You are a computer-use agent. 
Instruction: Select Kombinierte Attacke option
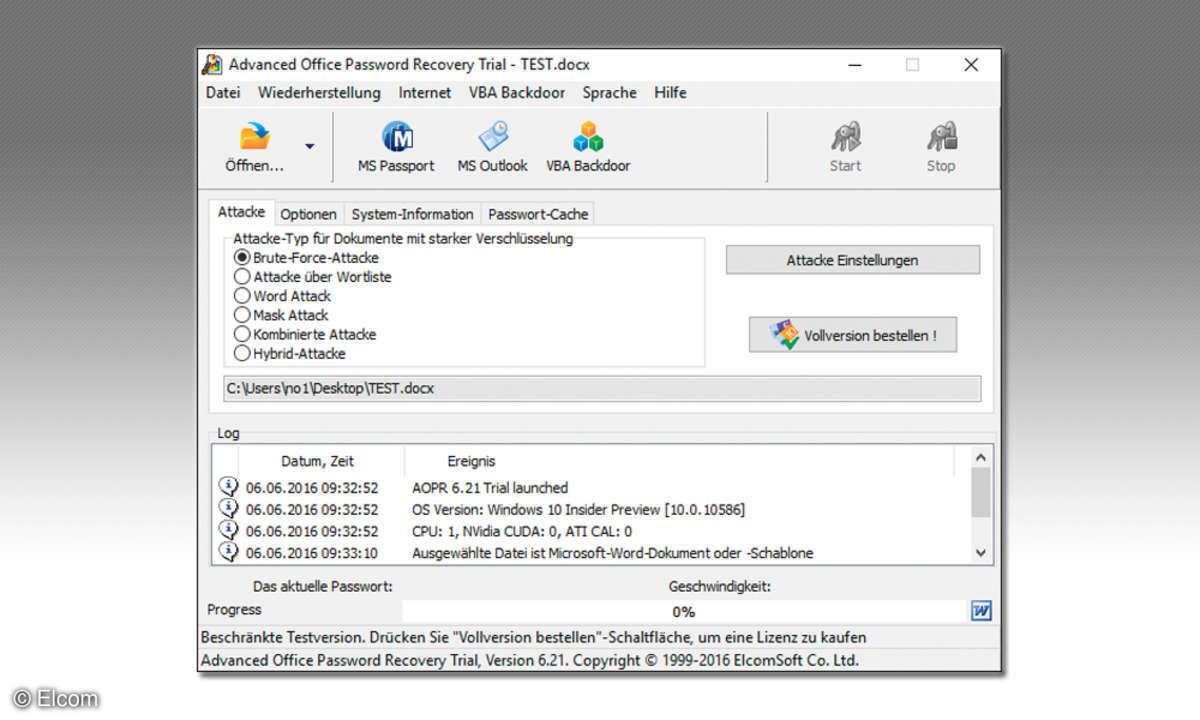point(242,334)
